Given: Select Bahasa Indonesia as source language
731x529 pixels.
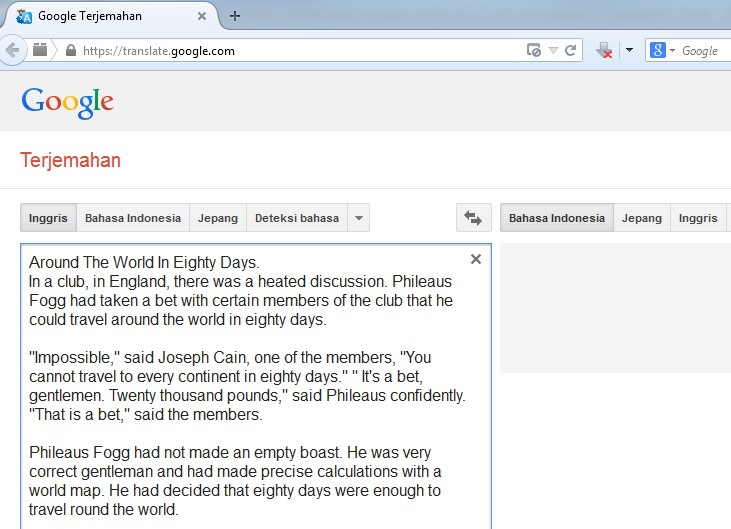Looking at the screenshot, I should click(x=133, y=218).
